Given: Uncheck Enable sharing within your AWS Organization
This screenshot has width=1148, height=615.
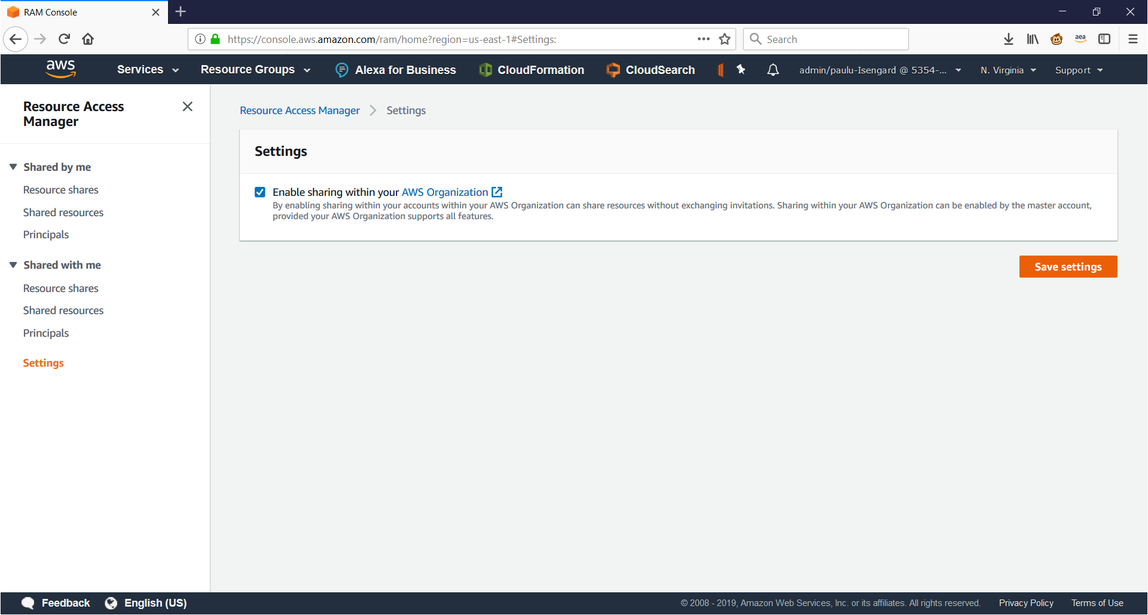Looking at the screenshot, I should point(260,193).
